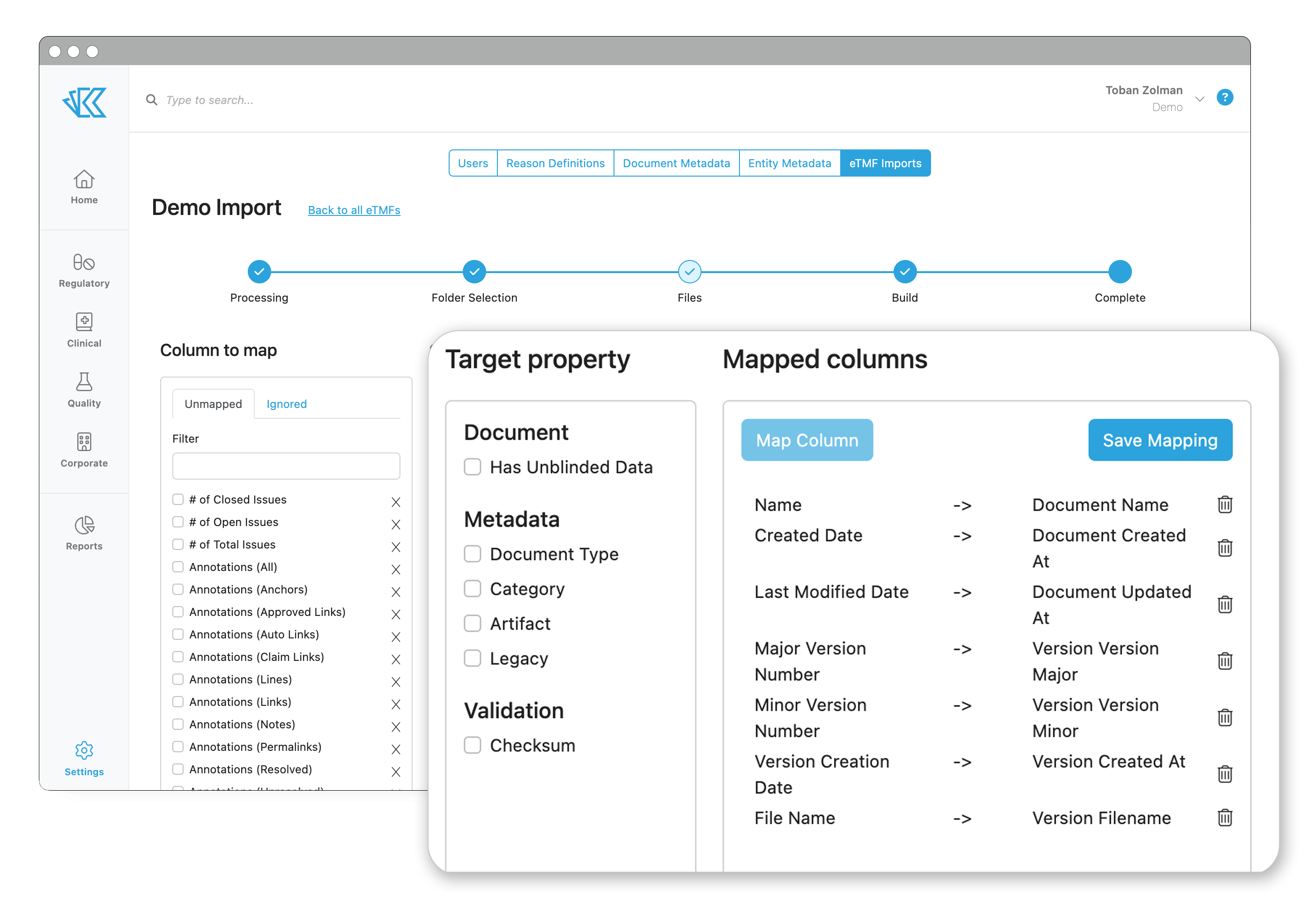Follow the Back to all eTMFs link
Viewport: 1316px width, 904px height.
coord(354,210)
